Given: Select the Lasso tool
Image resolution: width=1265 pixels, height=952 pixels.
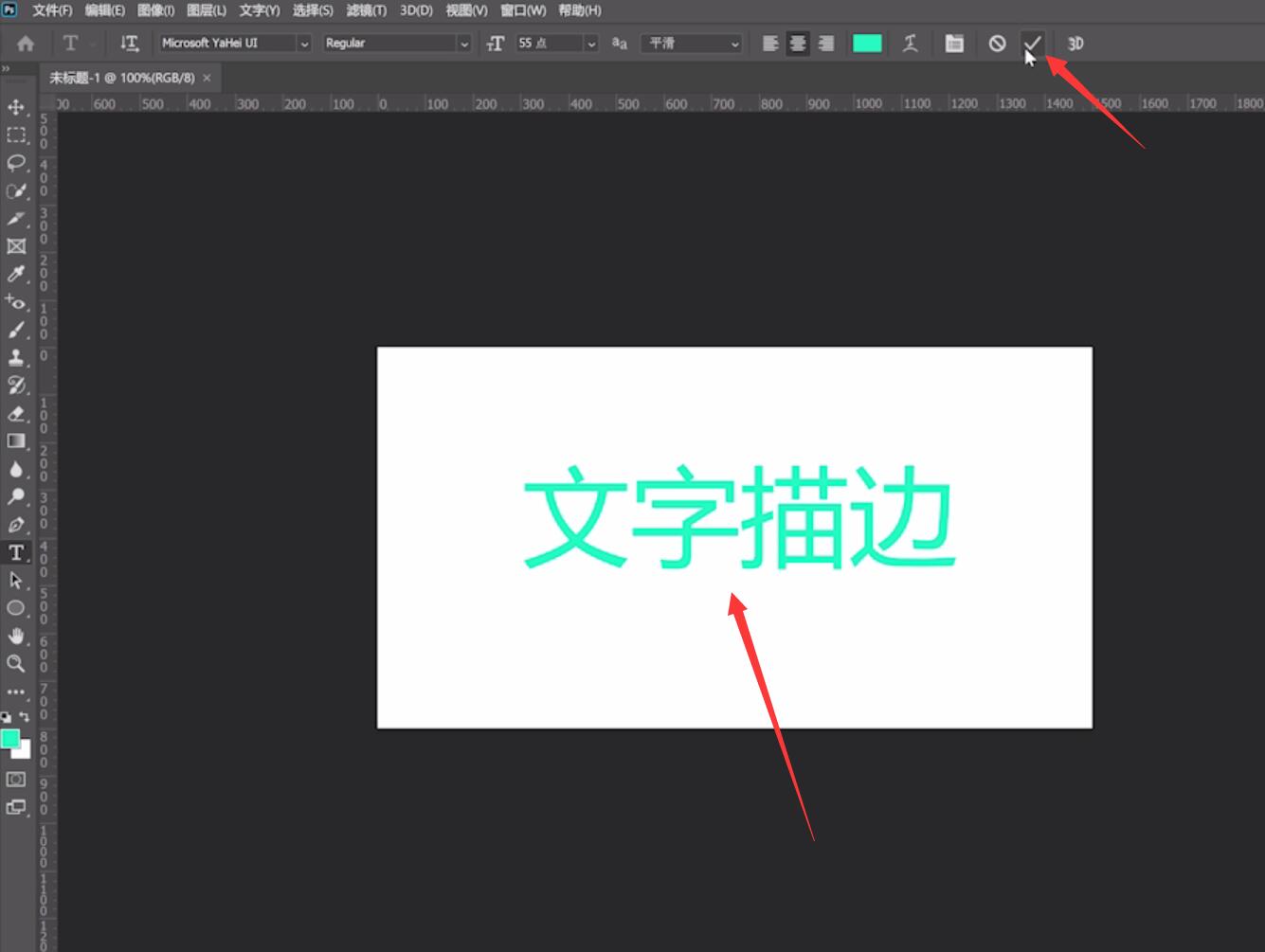Looking at the screenshot, I should (x=16, y=163).
